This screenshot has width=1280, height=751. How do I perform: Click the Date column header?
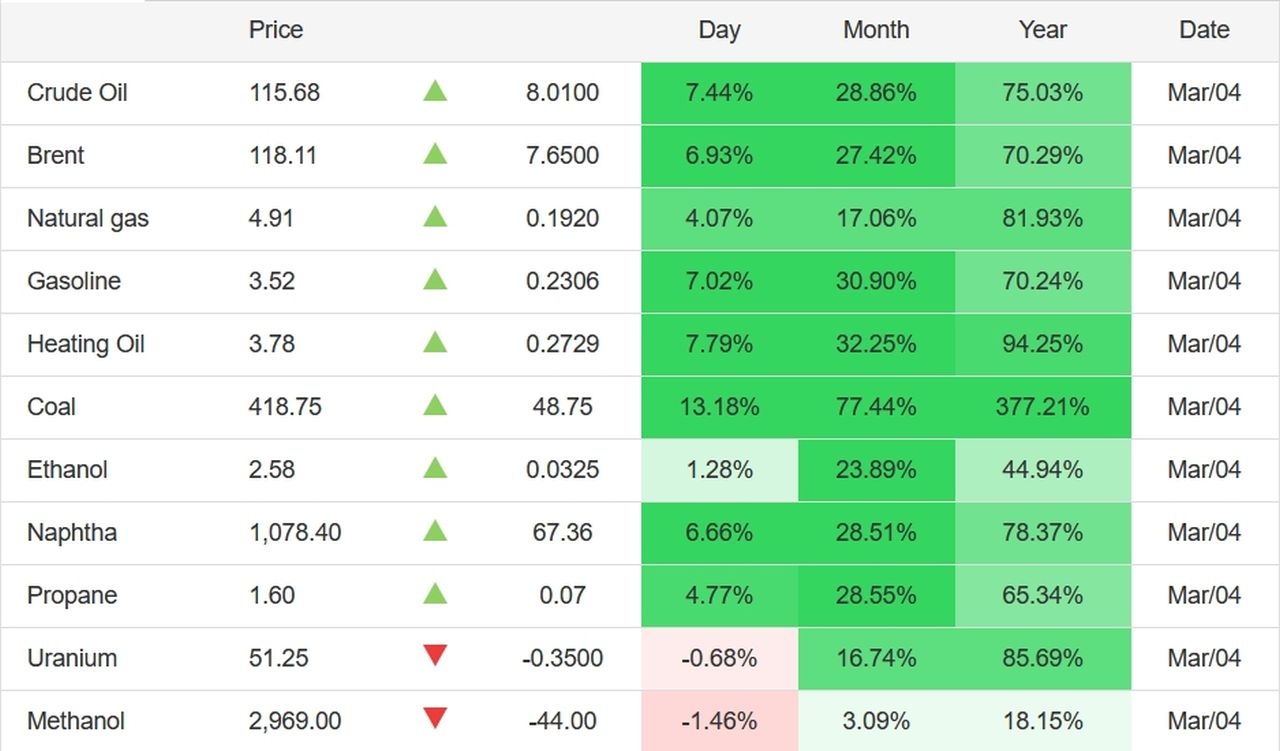[1204, 30]
